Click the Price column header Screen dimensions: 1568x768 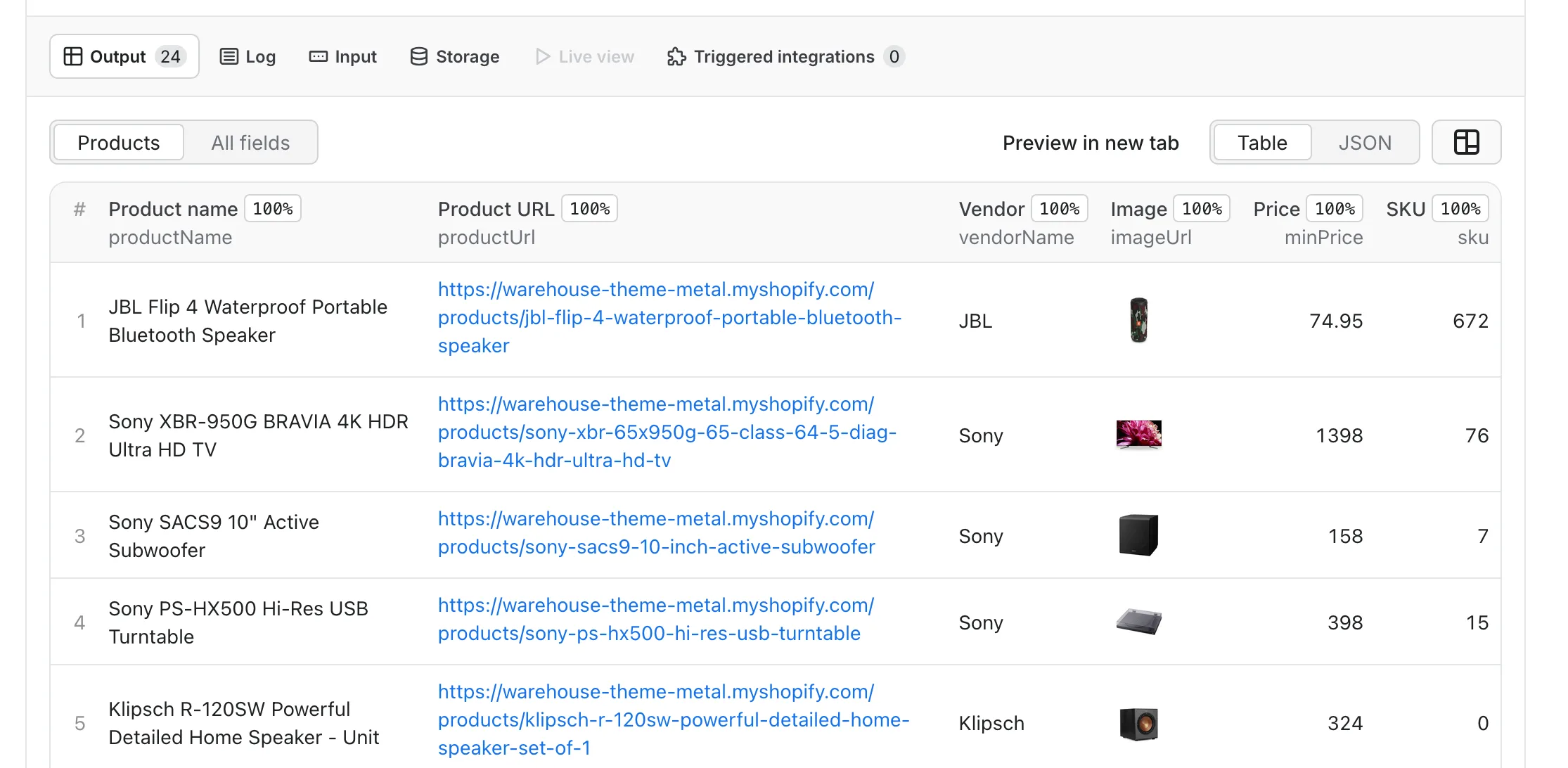pyautogui.click(x=1276, y=209)
